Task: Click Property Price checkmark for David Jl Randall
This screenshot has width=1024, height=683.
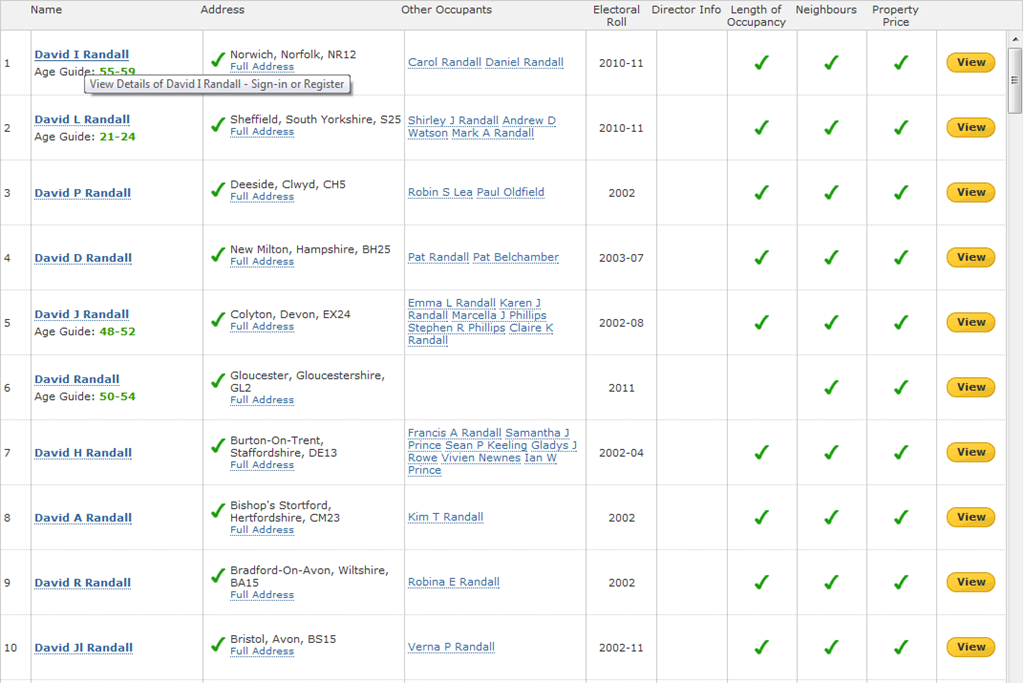Action: pyautogui.click(x=901, y=647)
